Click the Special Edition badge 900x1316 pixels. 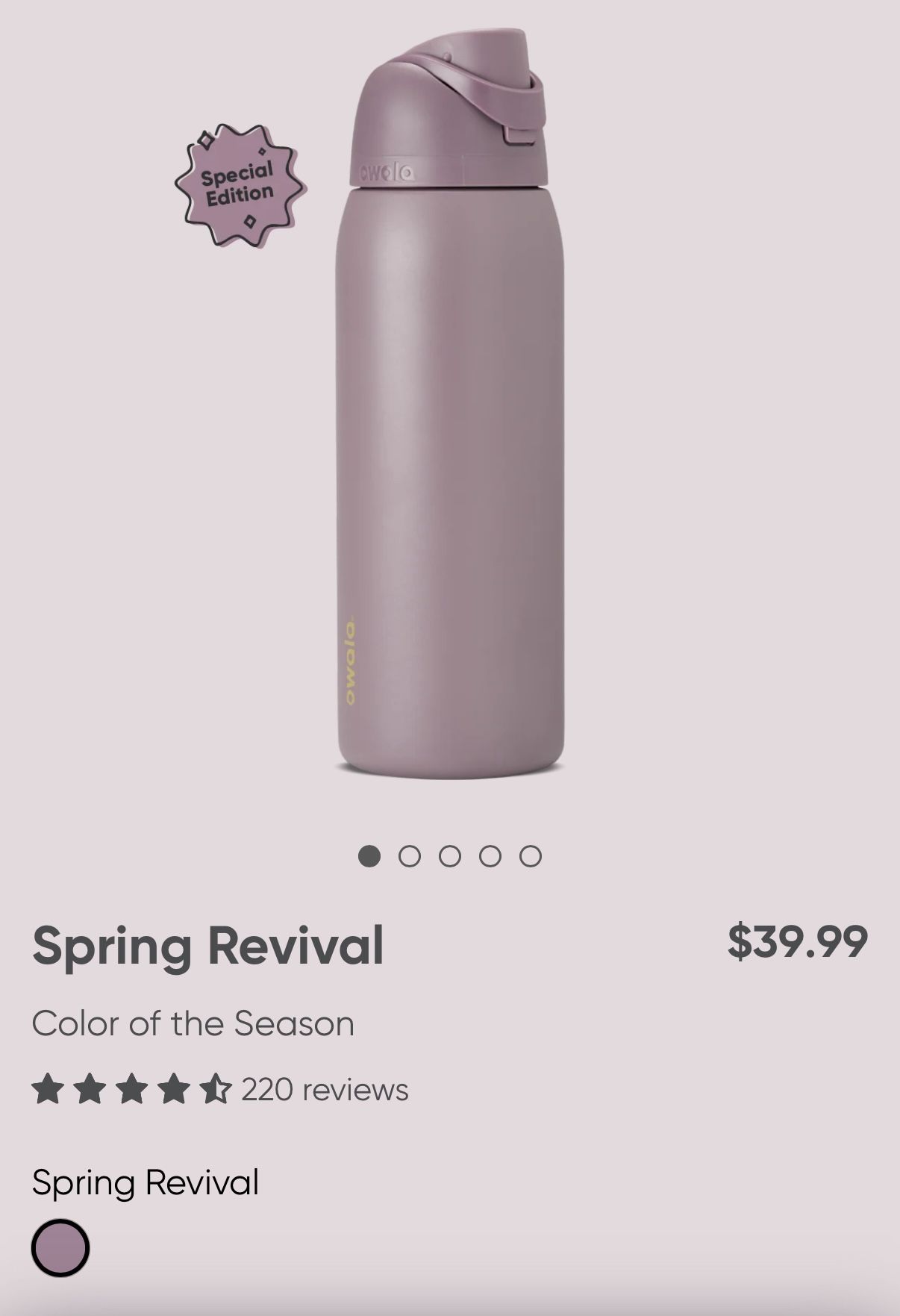pos(240,184)
